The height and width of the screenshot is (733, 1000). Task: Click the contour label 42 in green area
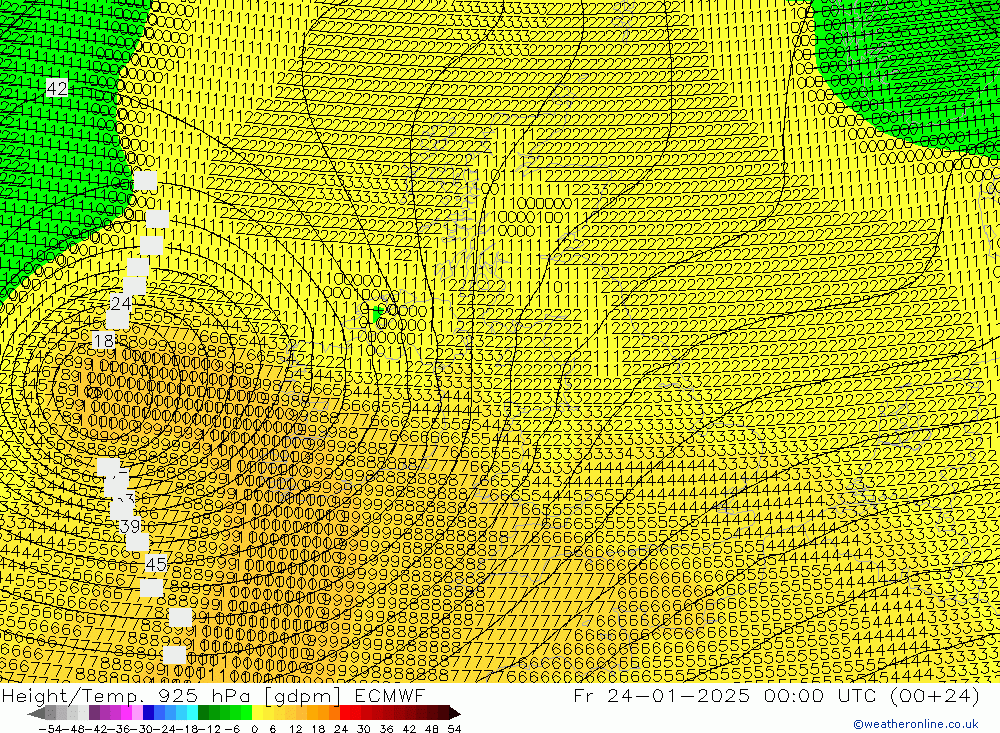[57, 88]
